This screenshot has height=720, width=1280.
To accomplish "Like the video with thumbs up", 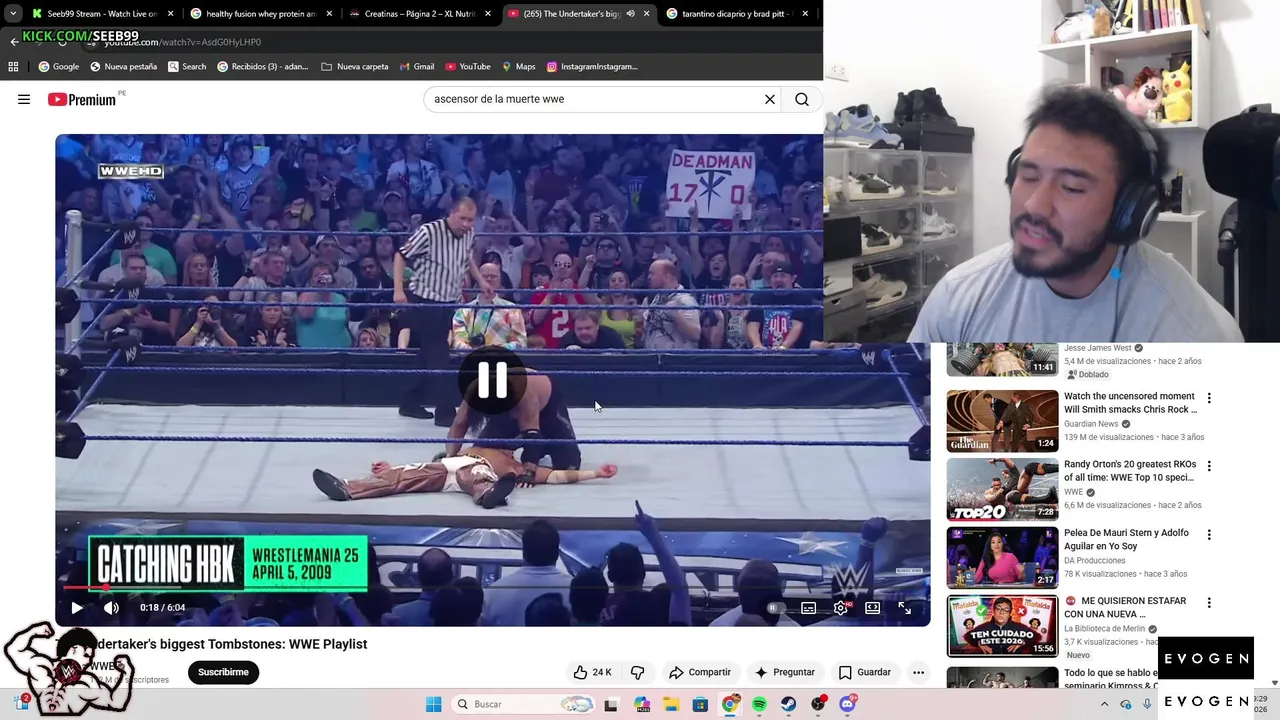I will pyautogui.click(x=592, y=672).
